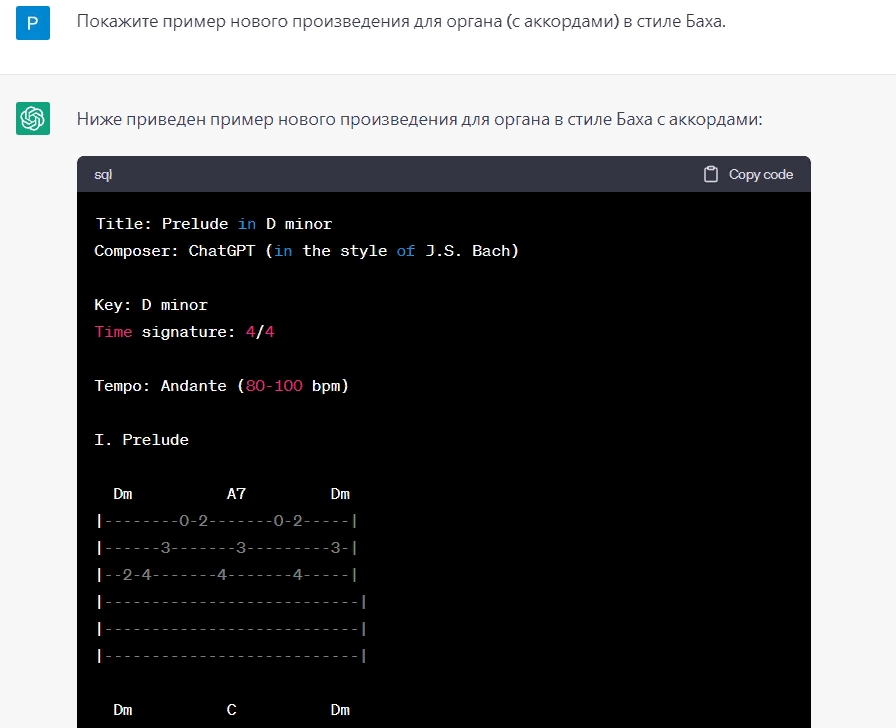Click the I. Prelude heading

point(141,439)
